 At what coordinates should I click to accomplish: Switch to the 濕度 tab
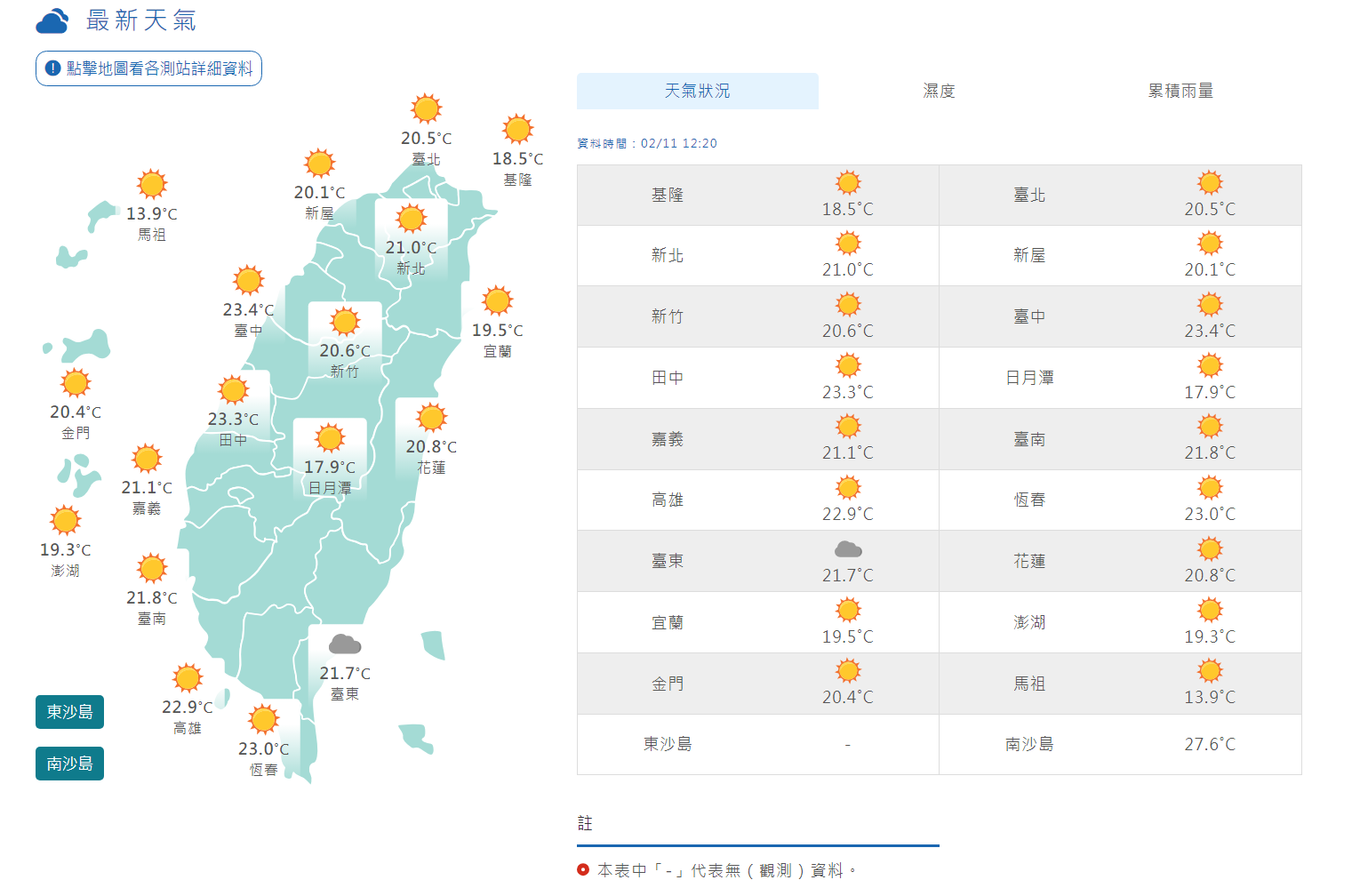coord(939,91)
